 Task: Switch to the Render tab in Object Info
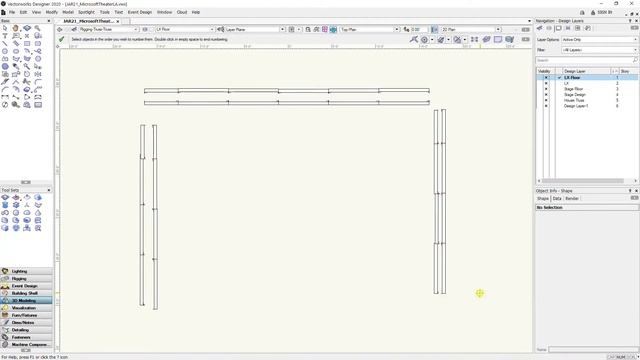coord(572,198)
